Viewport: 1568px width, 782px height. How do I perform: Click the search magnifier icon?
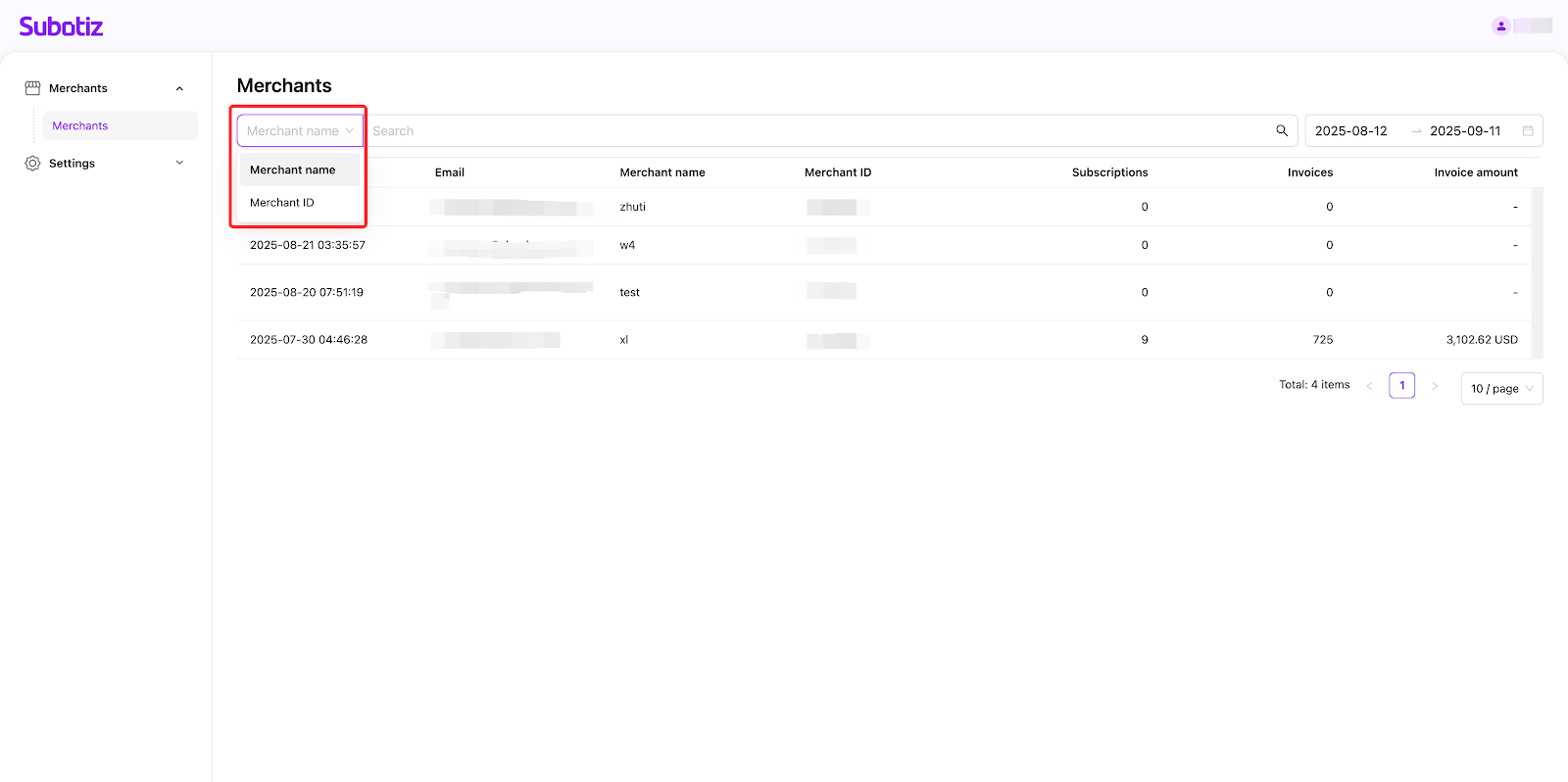[x=1282, y=131]
